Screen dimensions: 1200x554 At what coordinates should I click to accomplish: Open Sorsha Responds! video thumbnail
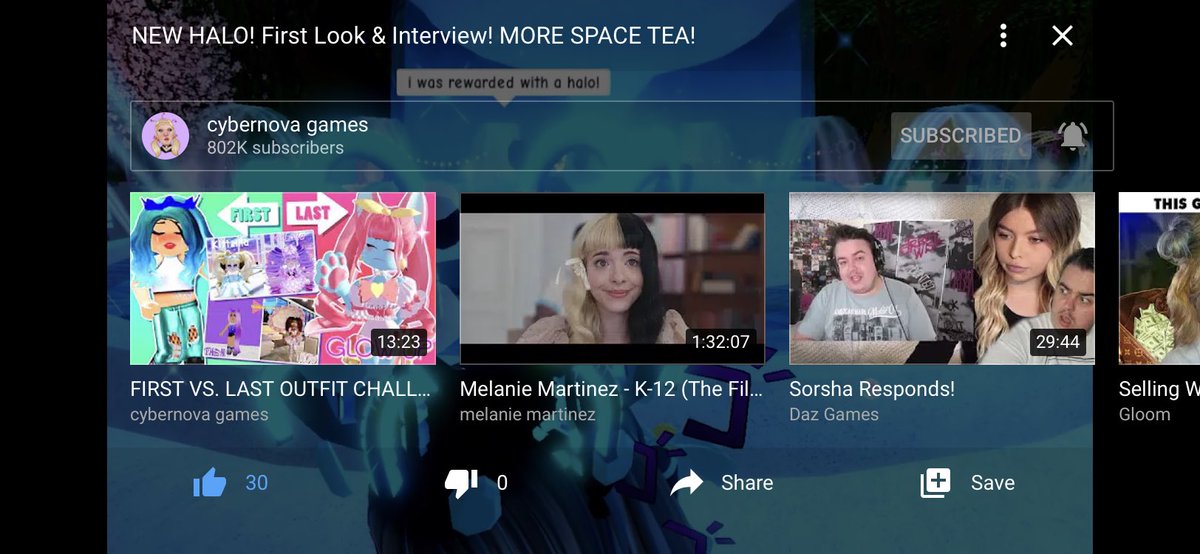click(x=942, y=278)
